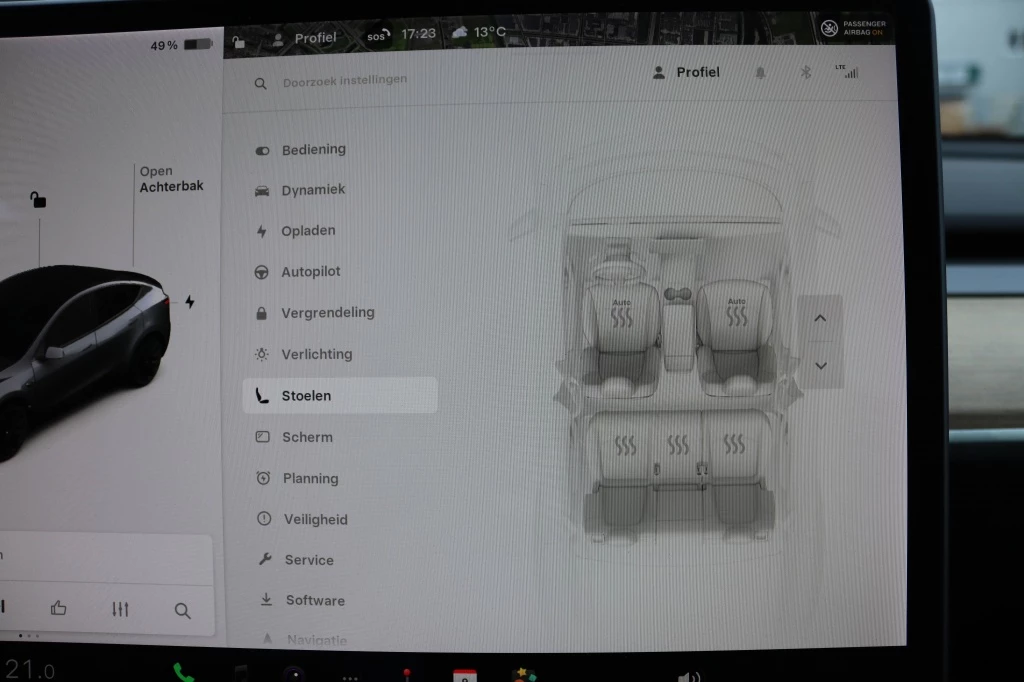The width and height of the screenshot is (1024, 682).
Task: Select Verlichting in the settings list
Action: click(x=316, y=354)
